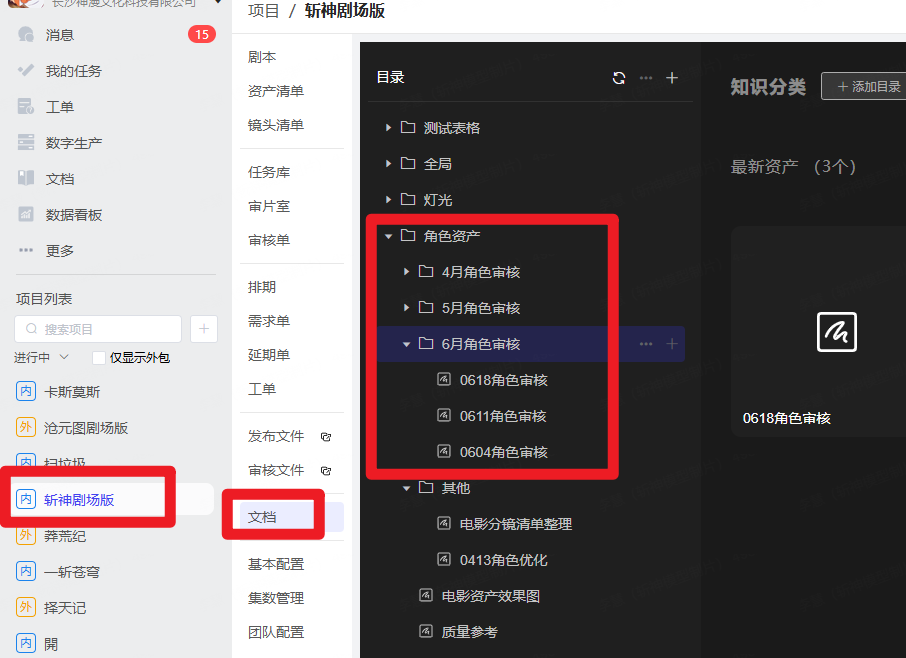Click the 添加目录 button
Image resolution: width=906 pixels, height=658 pixels.
click(866, 87)
